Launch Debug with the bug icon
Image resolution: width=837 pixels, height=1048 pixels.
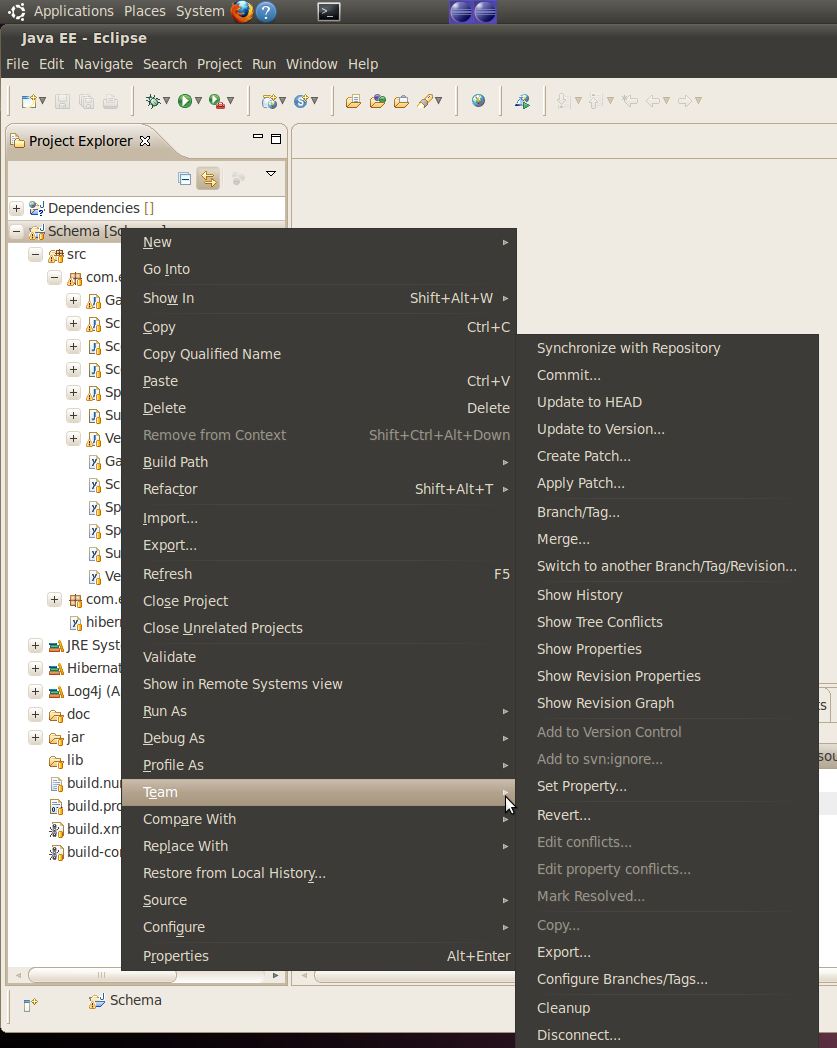pos(153,101)
